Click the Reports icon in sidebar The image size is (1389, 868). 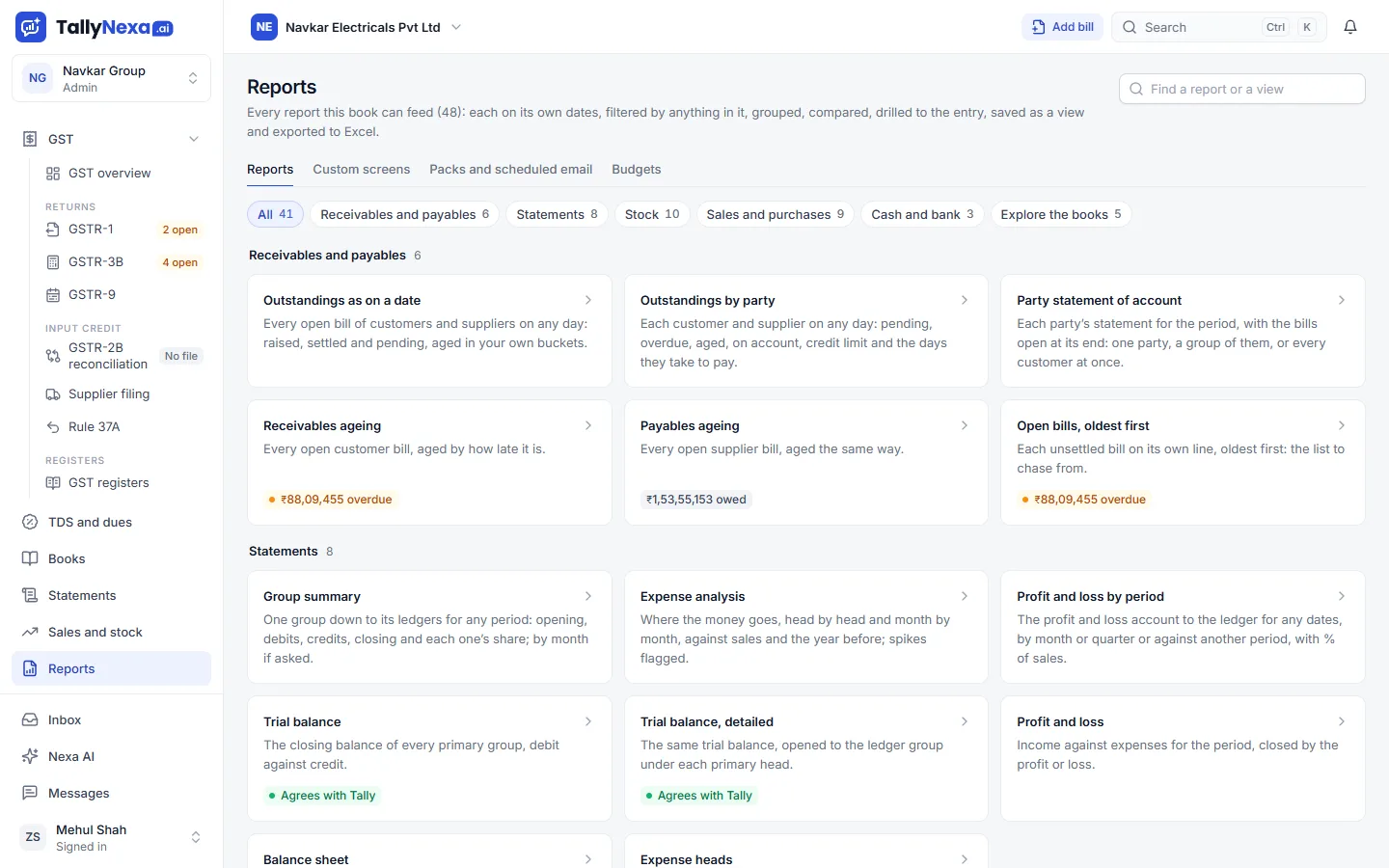coord(30,669)
